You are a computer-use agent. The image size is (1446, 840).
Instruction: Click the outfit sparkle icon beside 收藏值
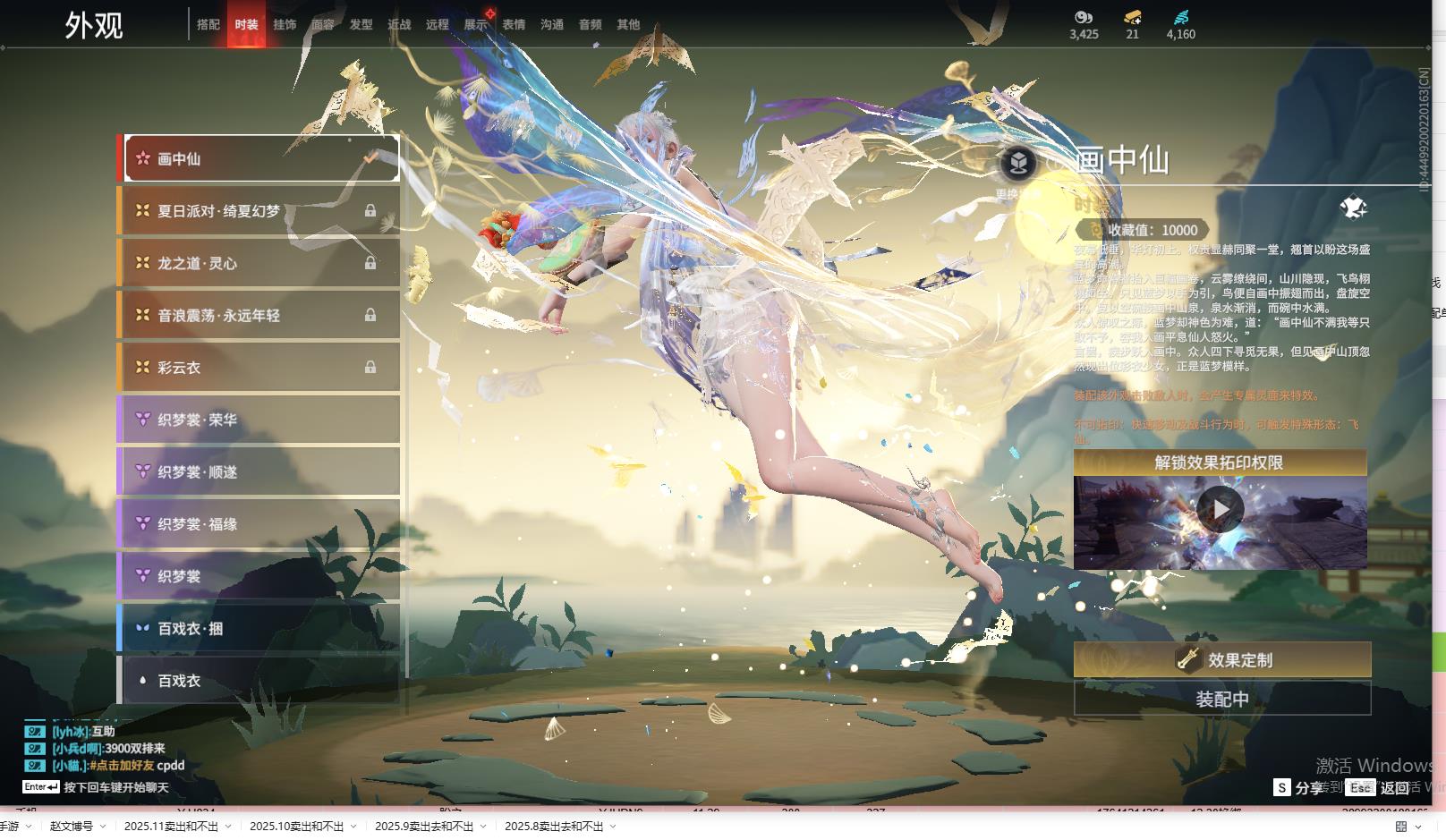(x=1354, y=208)
